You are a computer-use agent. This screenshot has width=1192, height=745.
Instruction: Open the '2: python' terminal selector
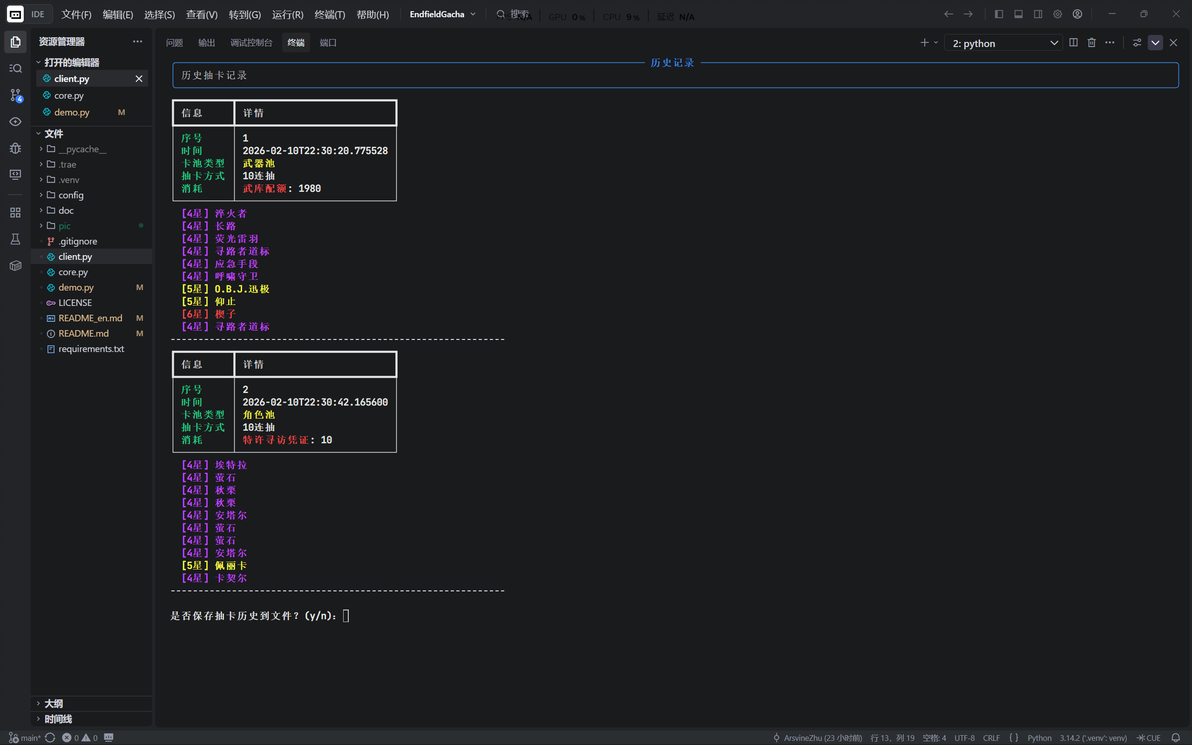pyautogui.click(x=1003, y=43)
